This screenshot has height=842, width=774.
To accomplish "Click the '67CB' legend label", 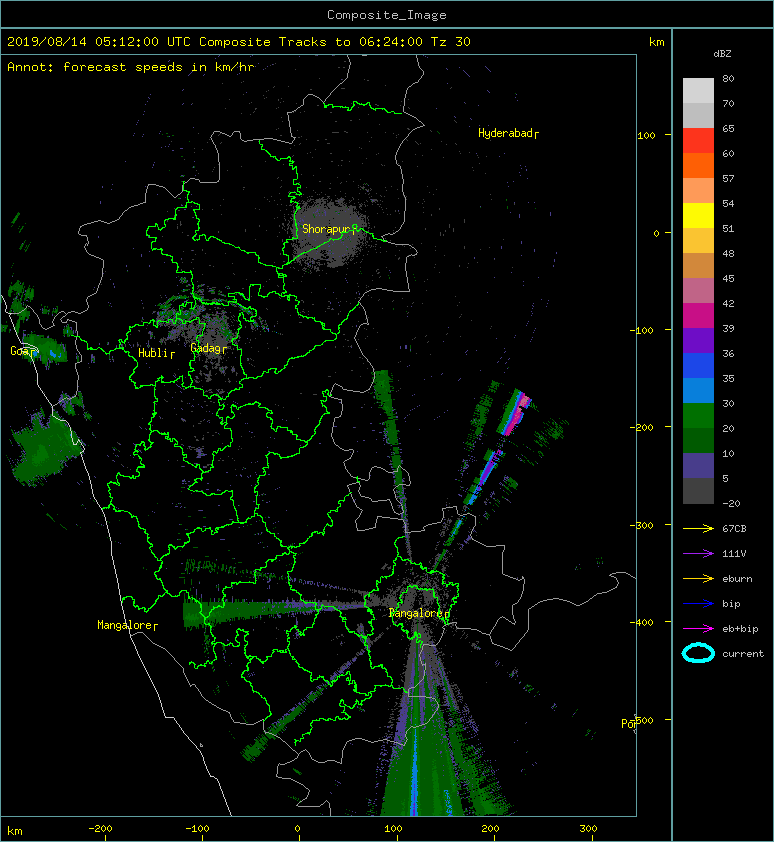I will click(734, 529).
